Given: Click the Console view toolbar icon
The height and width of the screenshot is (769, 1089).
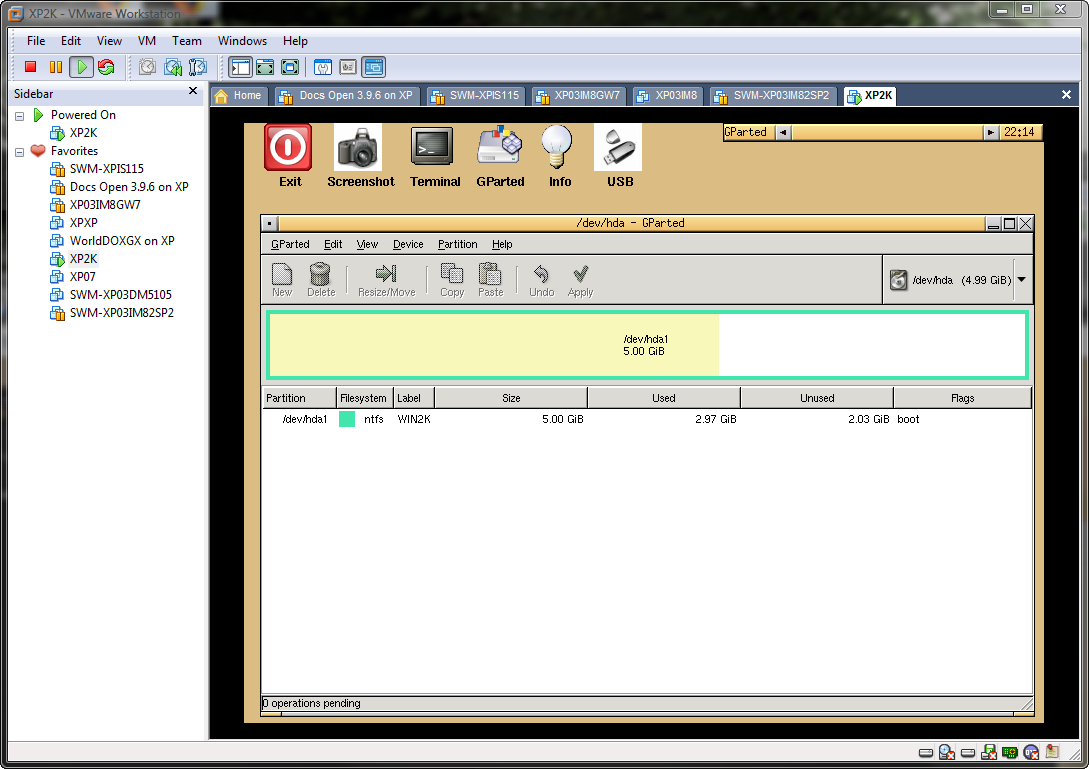Looking at the screenshot, I should 374,67.
